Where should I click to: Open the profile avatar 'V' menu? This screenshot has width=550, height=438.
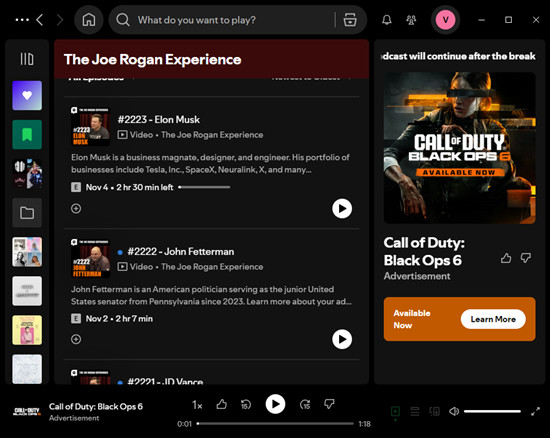point(445,20)
